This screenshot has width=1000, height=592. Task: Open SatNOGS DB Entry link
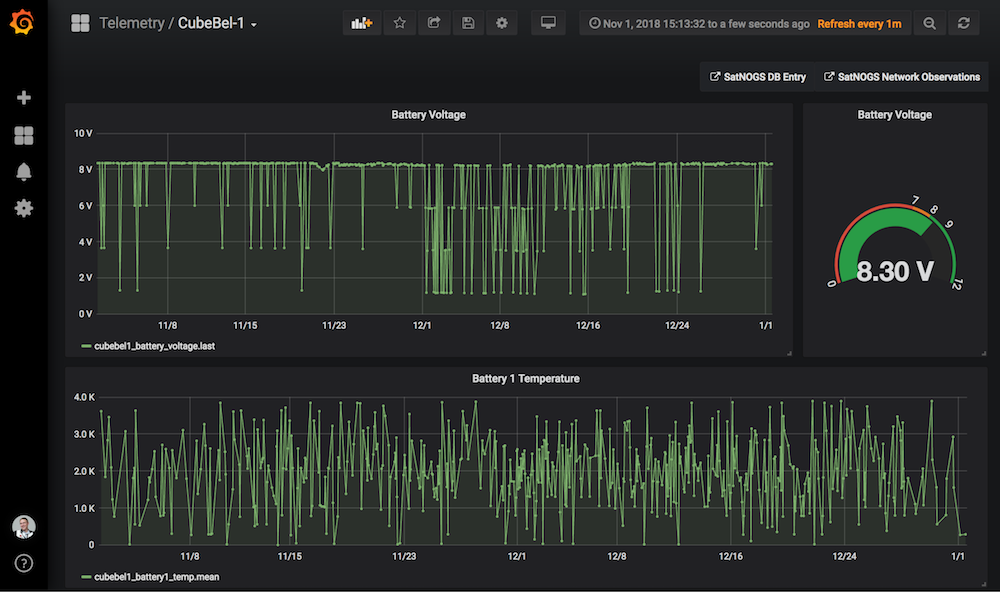[x=758, y=77]
